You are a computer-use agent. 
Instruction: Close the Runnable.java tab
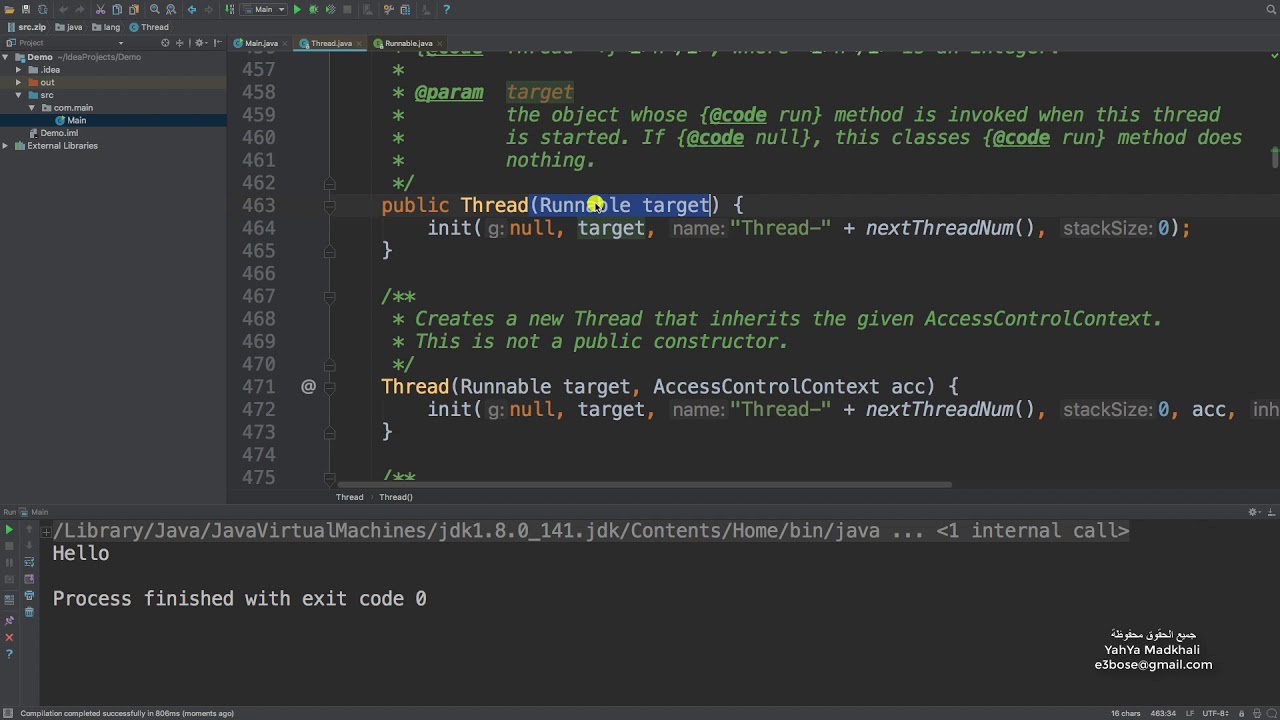point(439,43)
